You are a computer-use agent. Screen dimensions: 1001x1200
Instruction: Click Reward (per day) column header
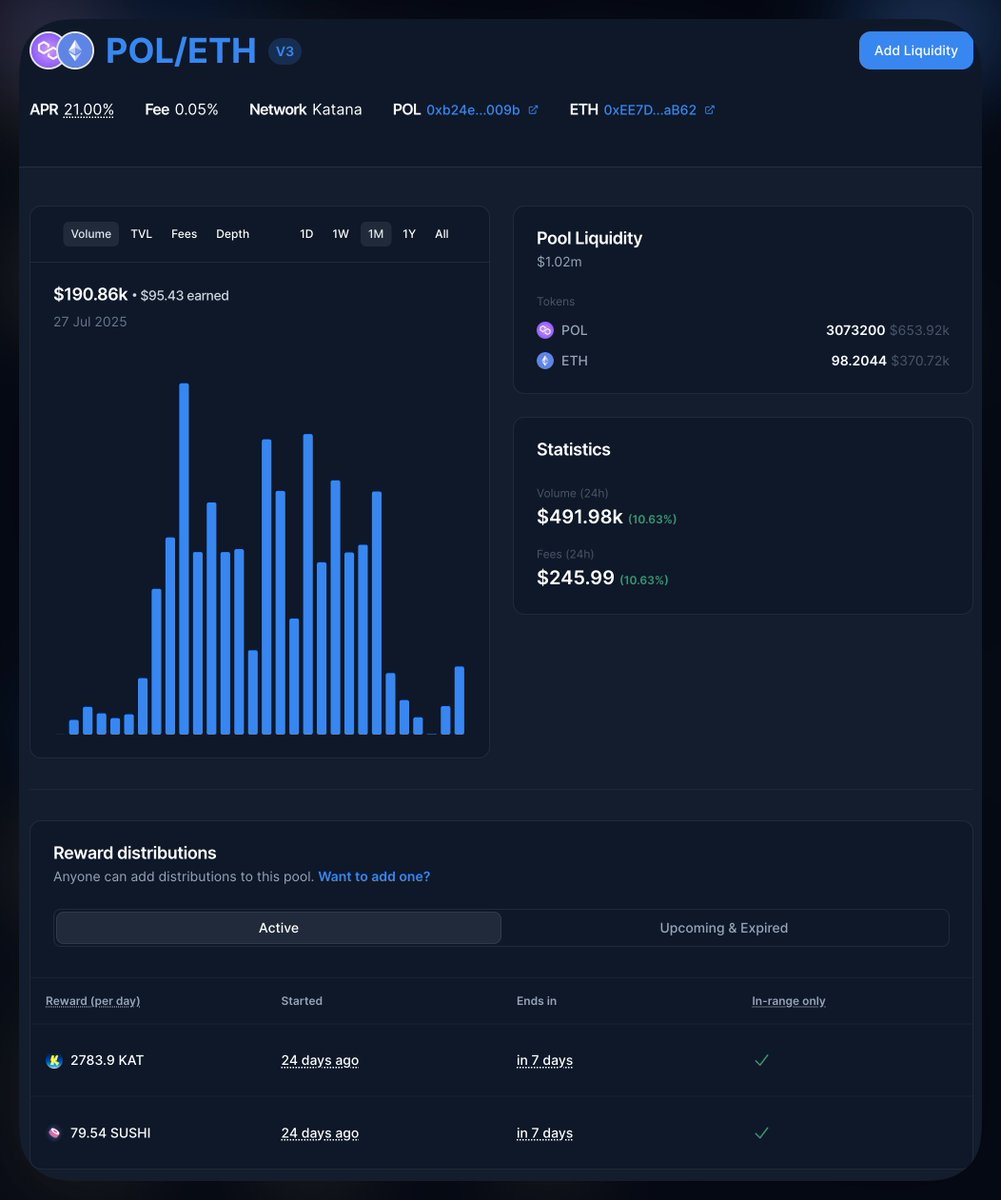pos(93,1001)
